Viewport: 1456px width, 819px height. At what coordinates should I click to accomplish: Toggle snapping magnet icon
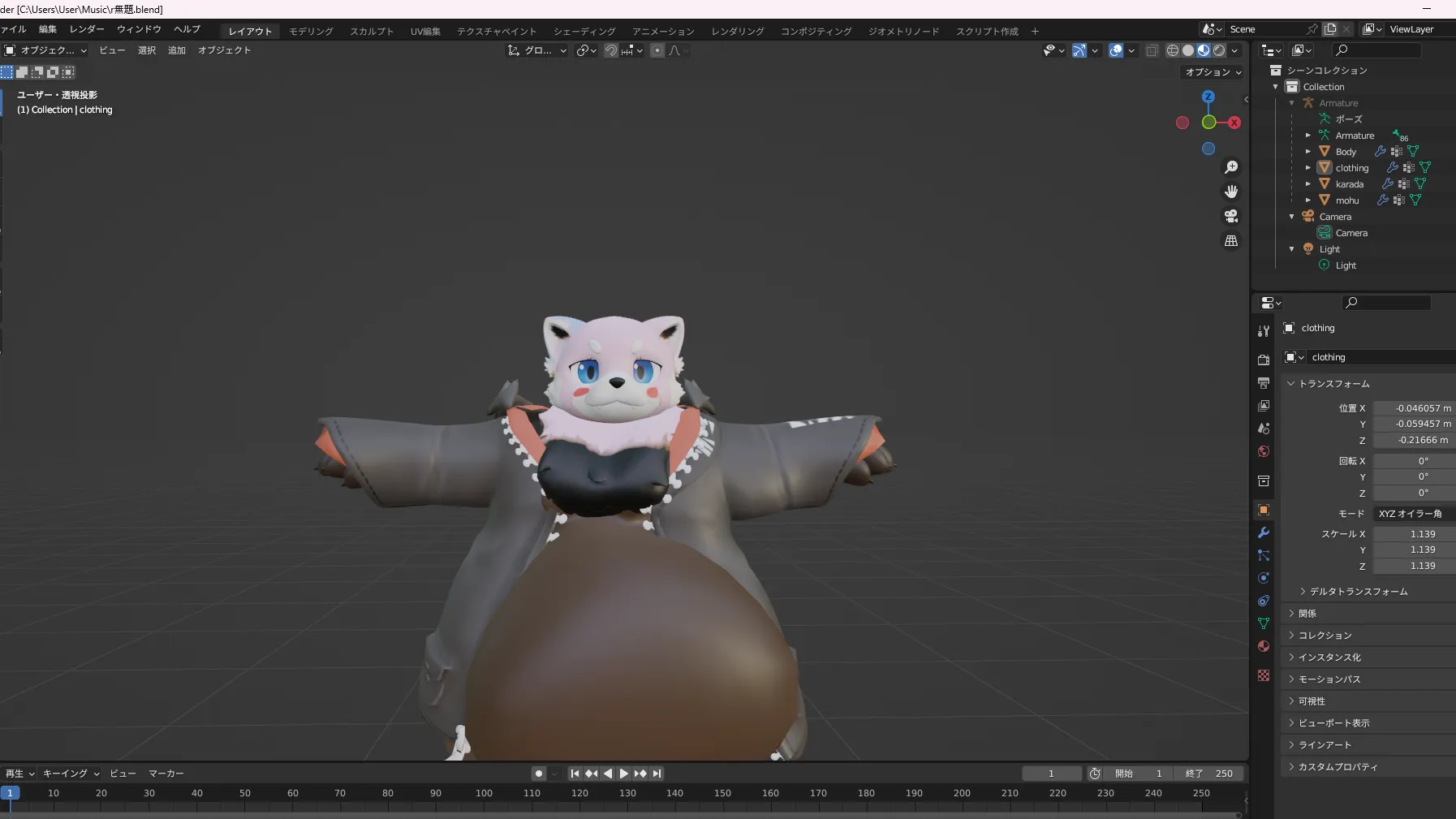tap(609, 50)
